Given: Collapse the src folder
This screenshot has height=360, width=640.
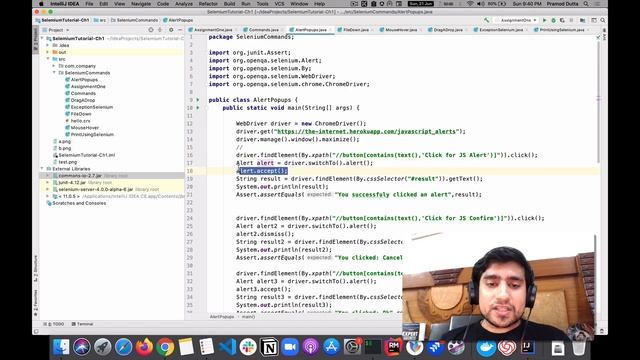Looking at the screenshot, I should [48, 59].
